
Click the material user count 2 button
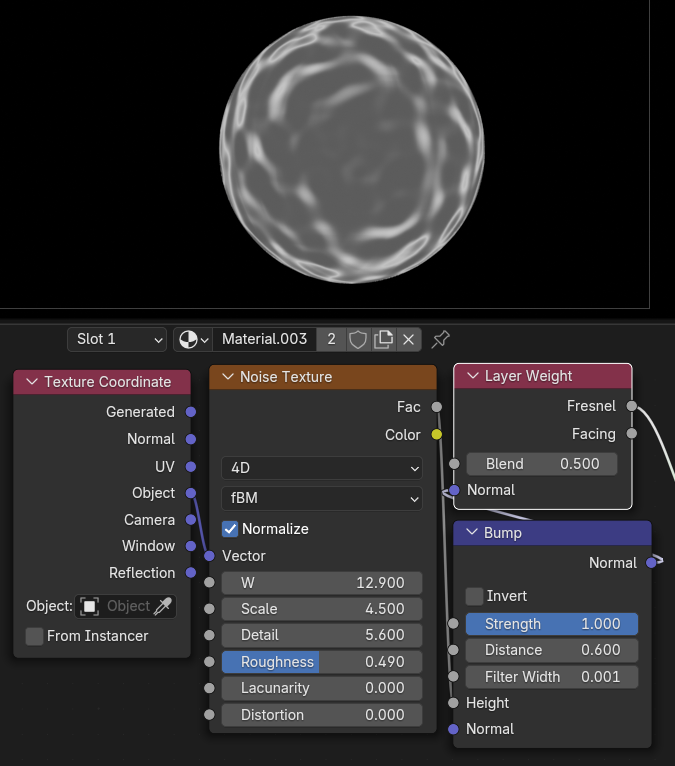[x=331, y=339]
